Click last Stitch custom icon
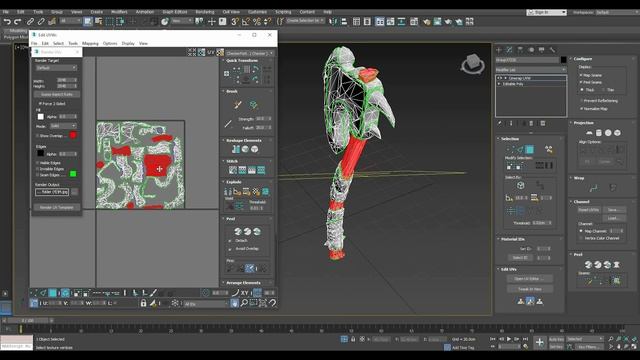The image size is (640, 360). (261, 170)
